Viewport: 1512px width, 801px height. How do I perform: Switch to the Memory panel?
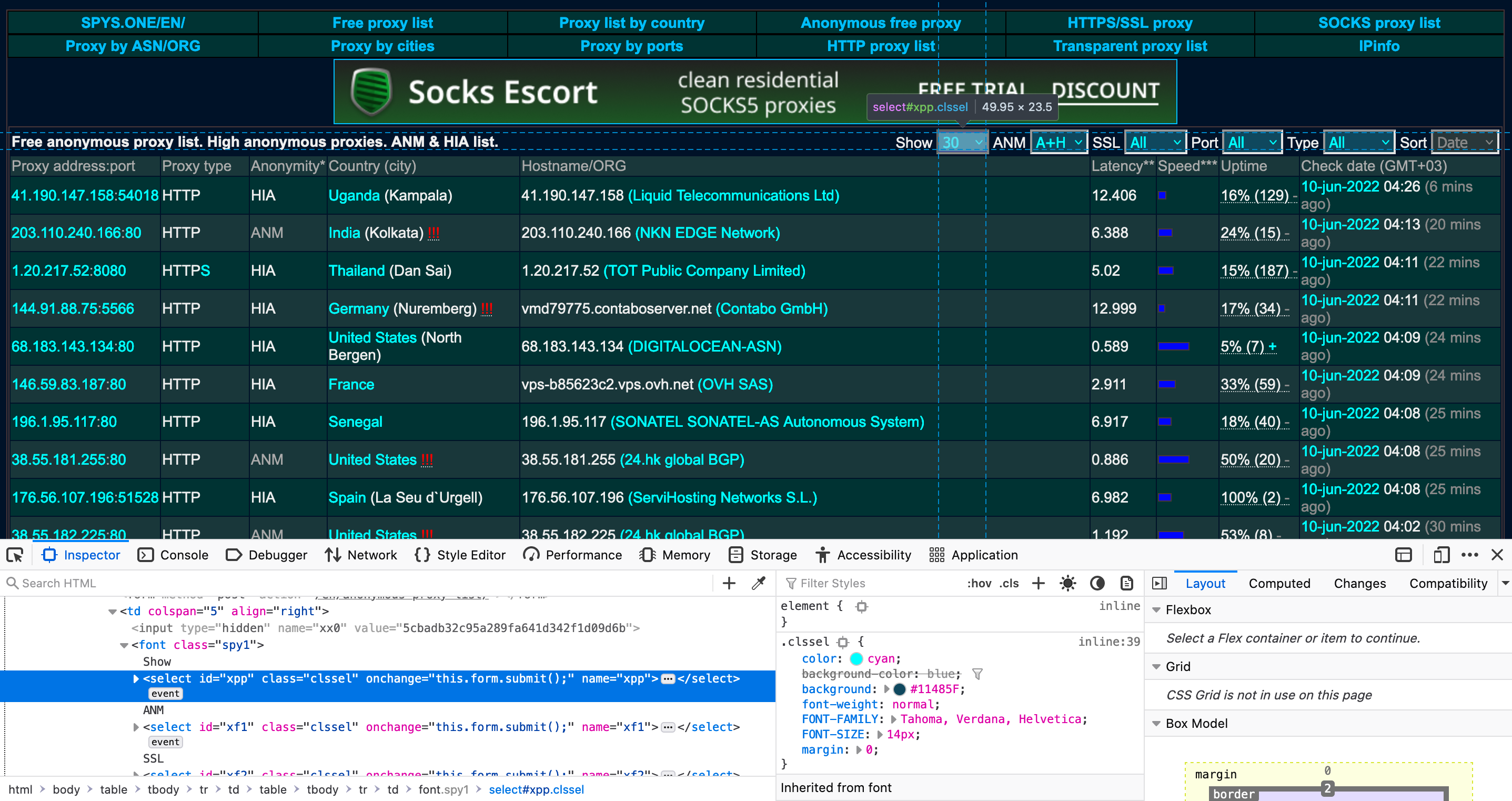click(675, 555)
